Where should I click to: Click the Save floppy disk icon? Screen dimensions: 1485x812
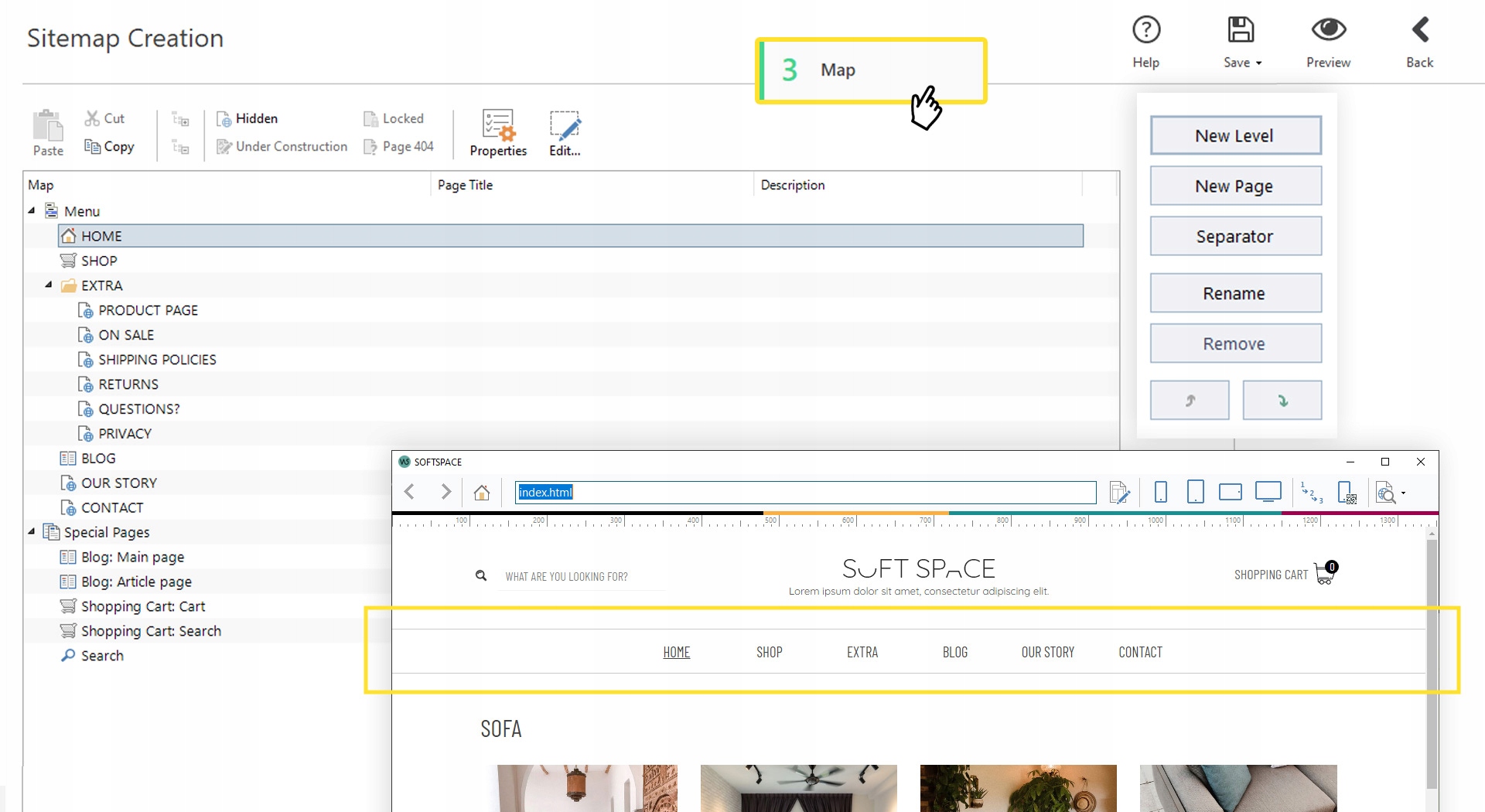(1241, 30)
